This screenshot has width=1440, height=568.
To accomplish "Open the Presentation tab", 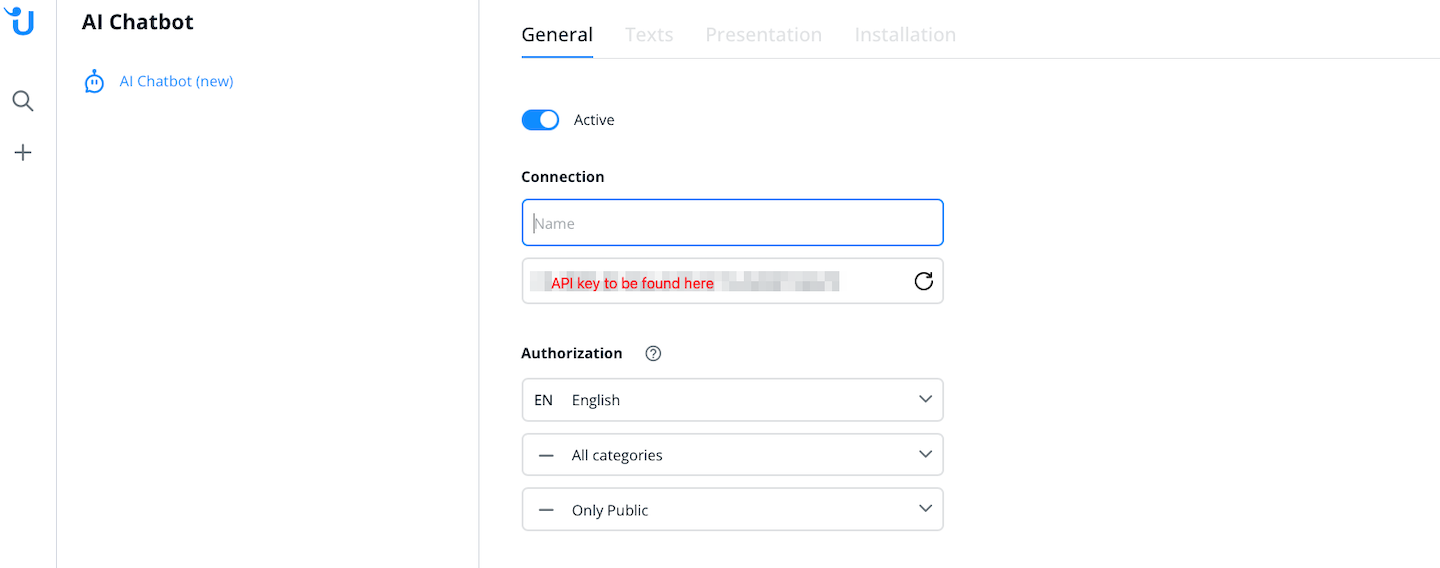I will (x=763, y=35).
